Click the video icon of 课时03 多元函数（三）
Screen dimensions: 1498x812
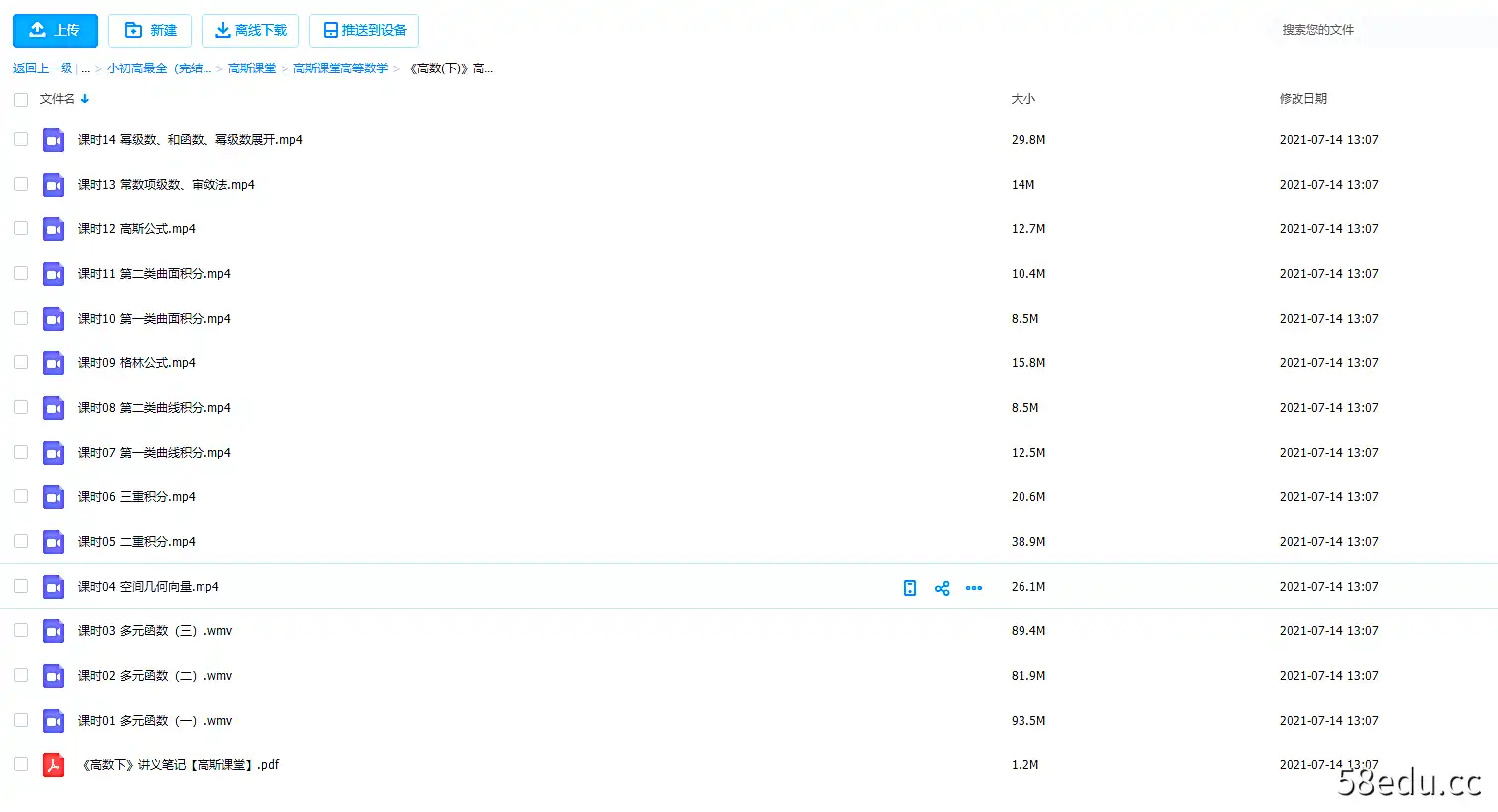pyautogui.click(x=54, y=631)
